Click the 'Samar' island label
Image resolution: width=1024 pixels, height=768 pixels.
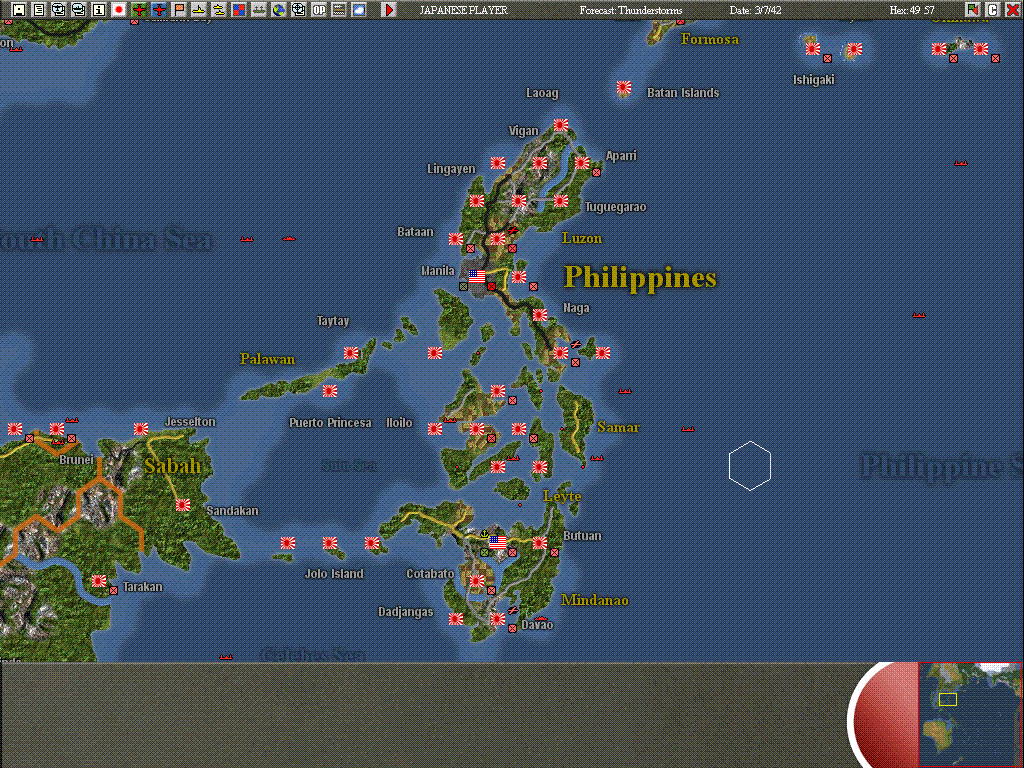(618, 427)
